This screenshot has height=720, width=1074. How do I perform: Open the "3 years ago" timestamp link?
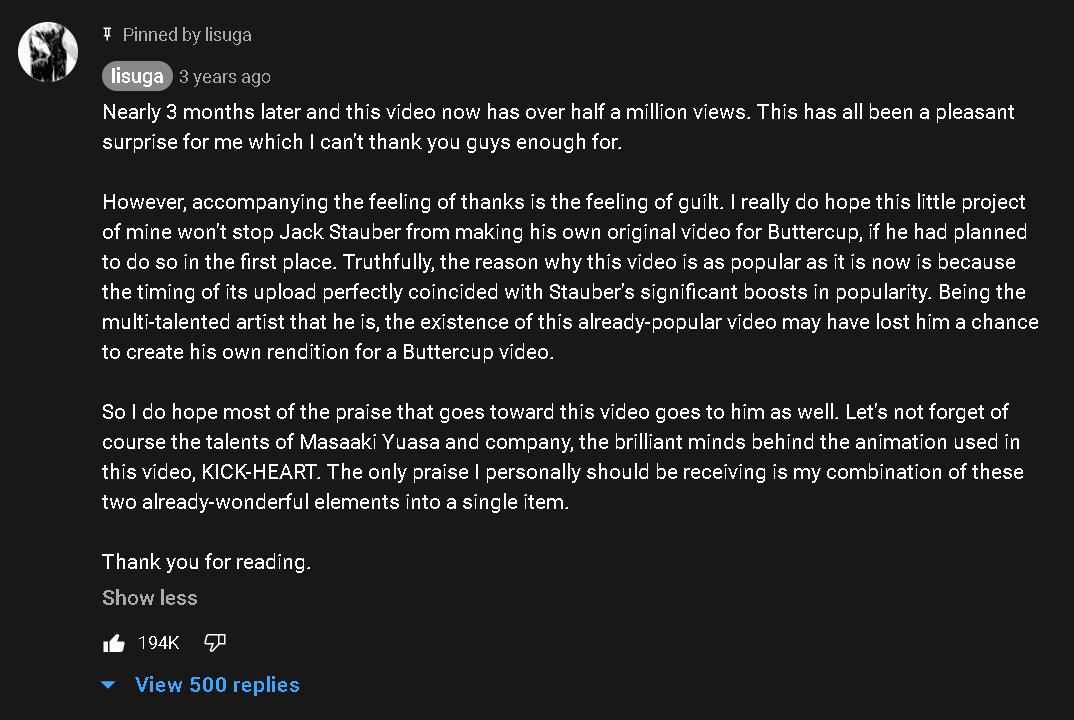(225, 77)
